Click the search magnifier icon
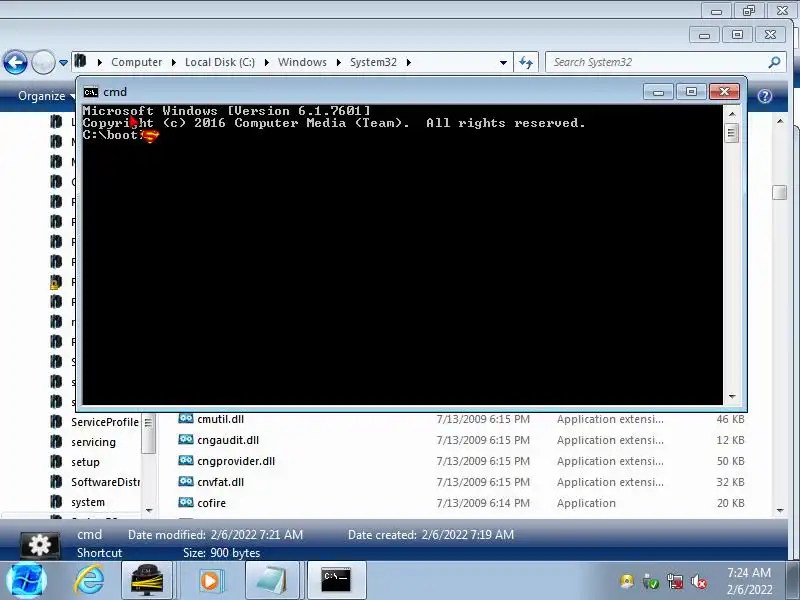This screenshot has height=600, width=800. 774,62
